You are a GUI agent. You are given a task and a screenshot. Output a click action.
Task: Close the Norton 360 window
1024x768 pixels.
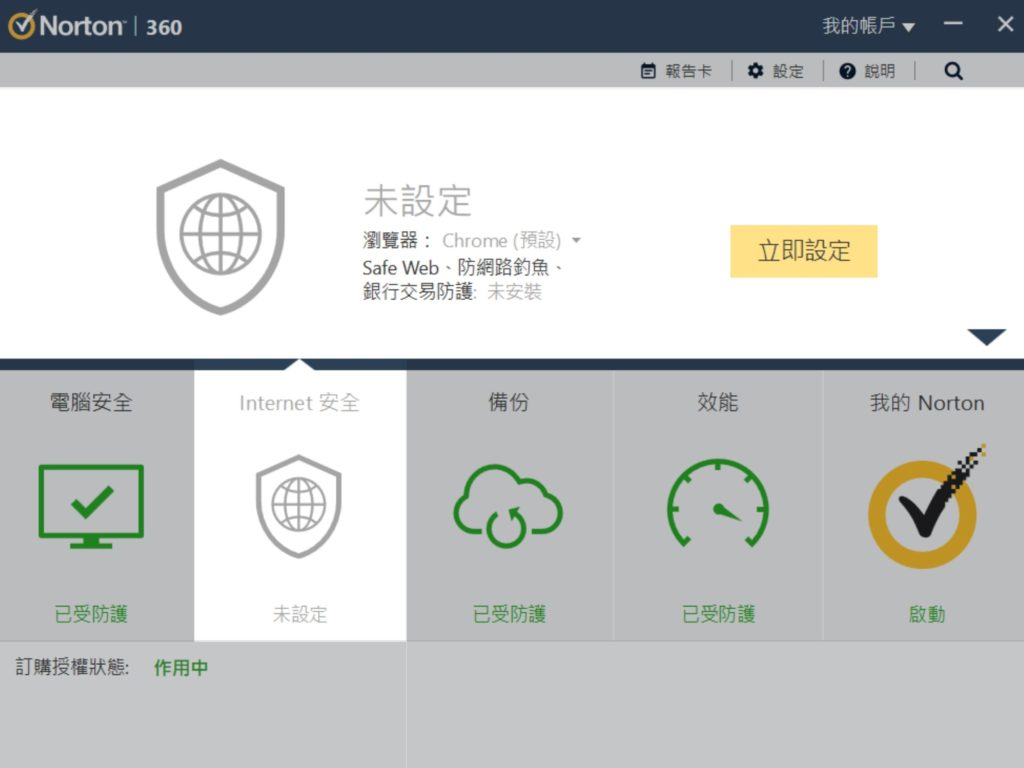click(x=1005, y=24)
